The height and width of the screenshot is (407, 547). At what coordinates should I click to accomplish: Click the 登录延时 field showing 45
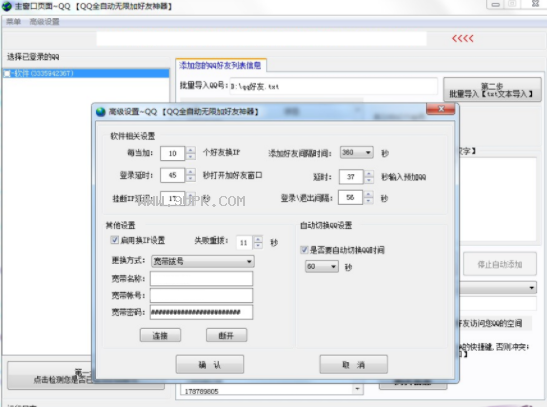[173, 175]
